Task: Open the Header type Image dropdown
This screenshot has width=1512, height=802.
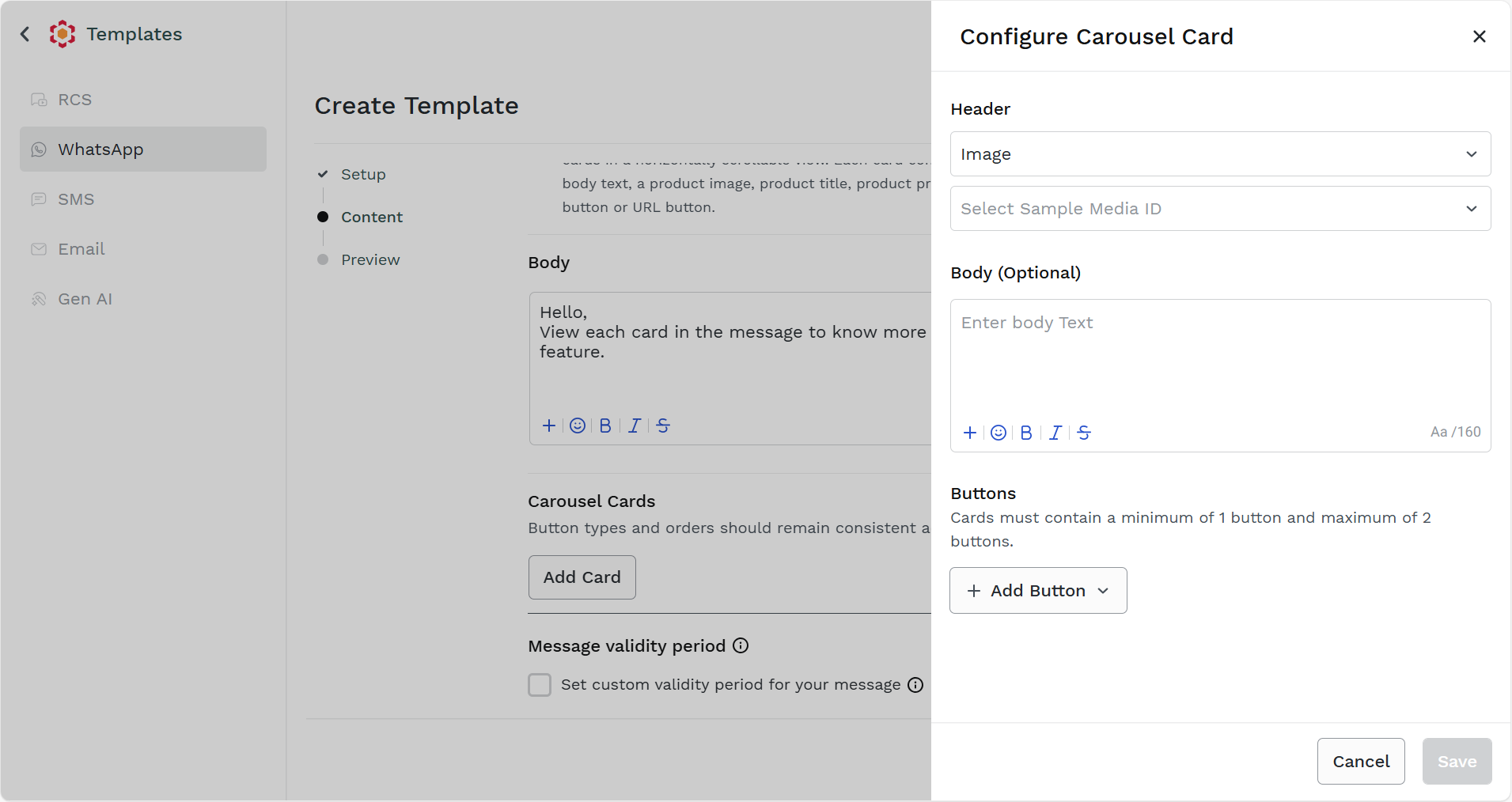Action: pos(1220,154)
